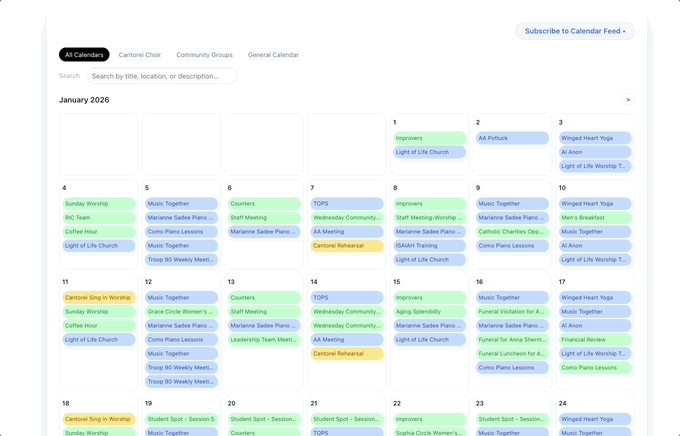The height and width of the screenshot is (436, 680).
Task: Open Funeral for Anna Sherm... event
Action: (x=512, y=340)
